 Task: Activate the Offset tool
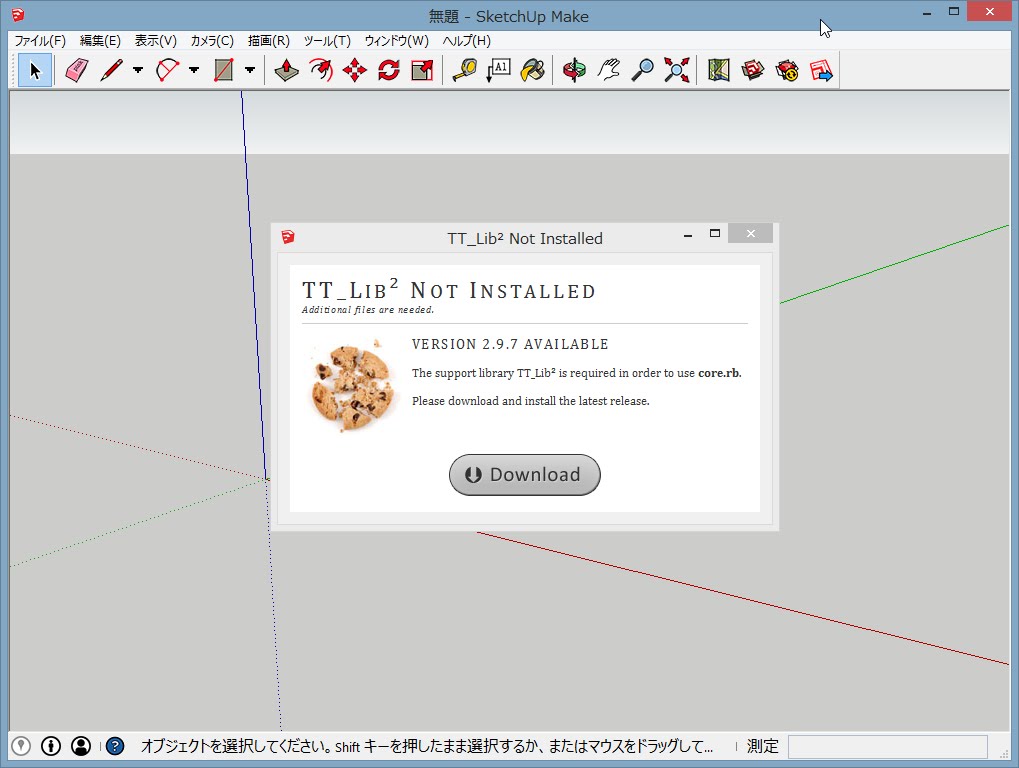321,70
